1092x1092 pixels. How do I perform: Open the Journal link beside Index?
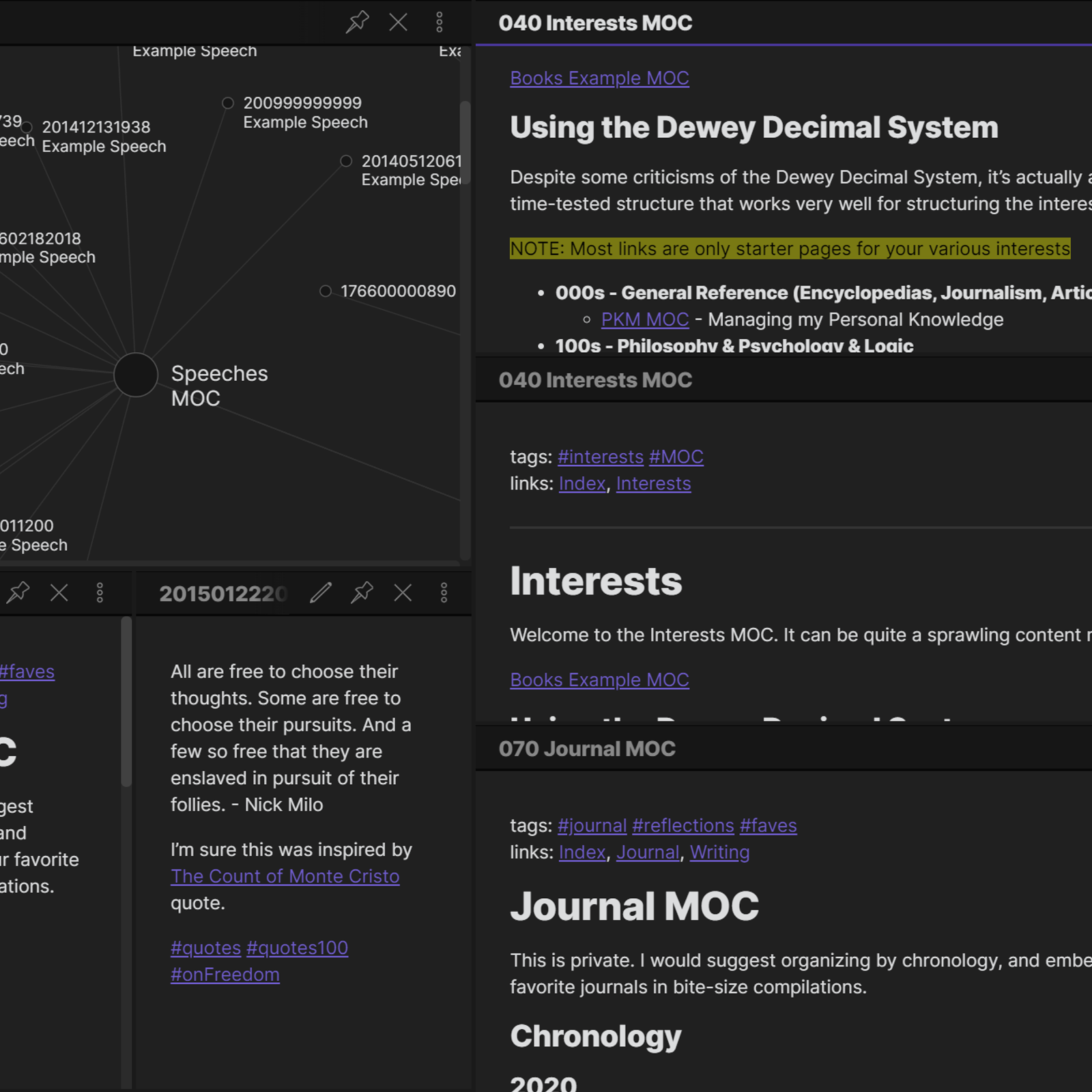click(648, 852)
